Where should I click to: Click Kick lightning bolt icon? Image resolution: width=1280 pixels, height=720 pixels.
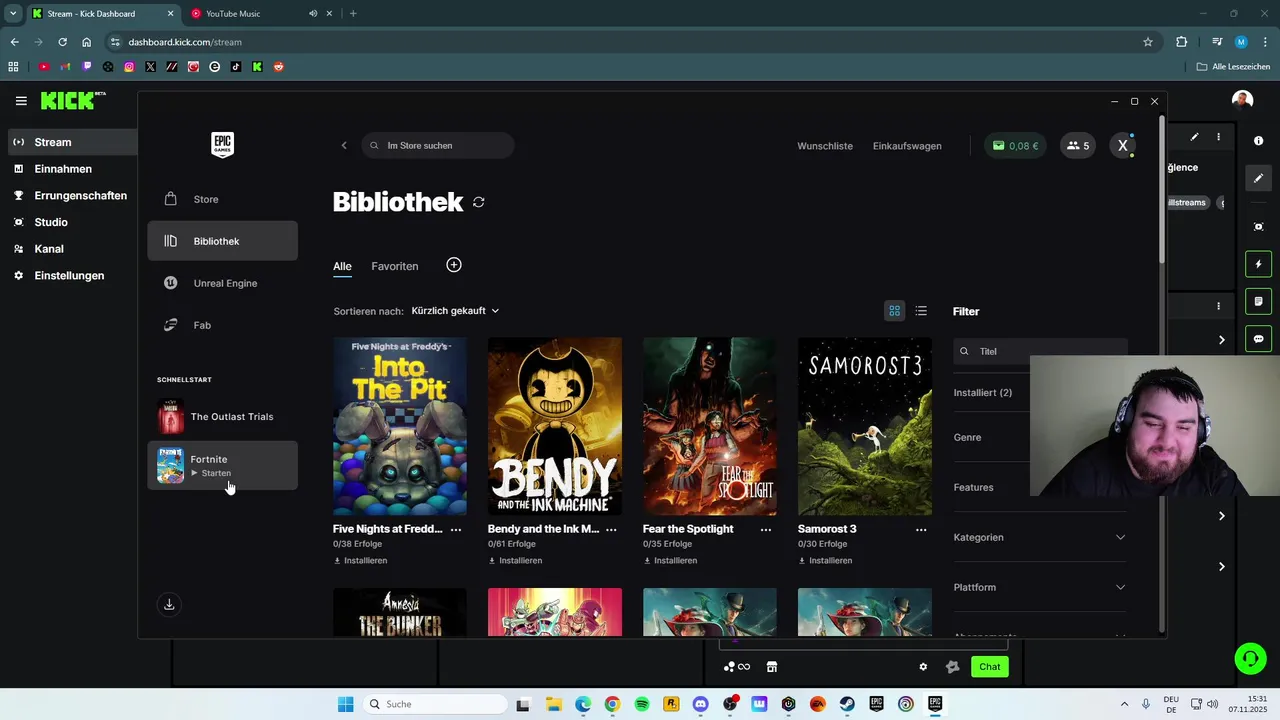(x=1259, y=264)
